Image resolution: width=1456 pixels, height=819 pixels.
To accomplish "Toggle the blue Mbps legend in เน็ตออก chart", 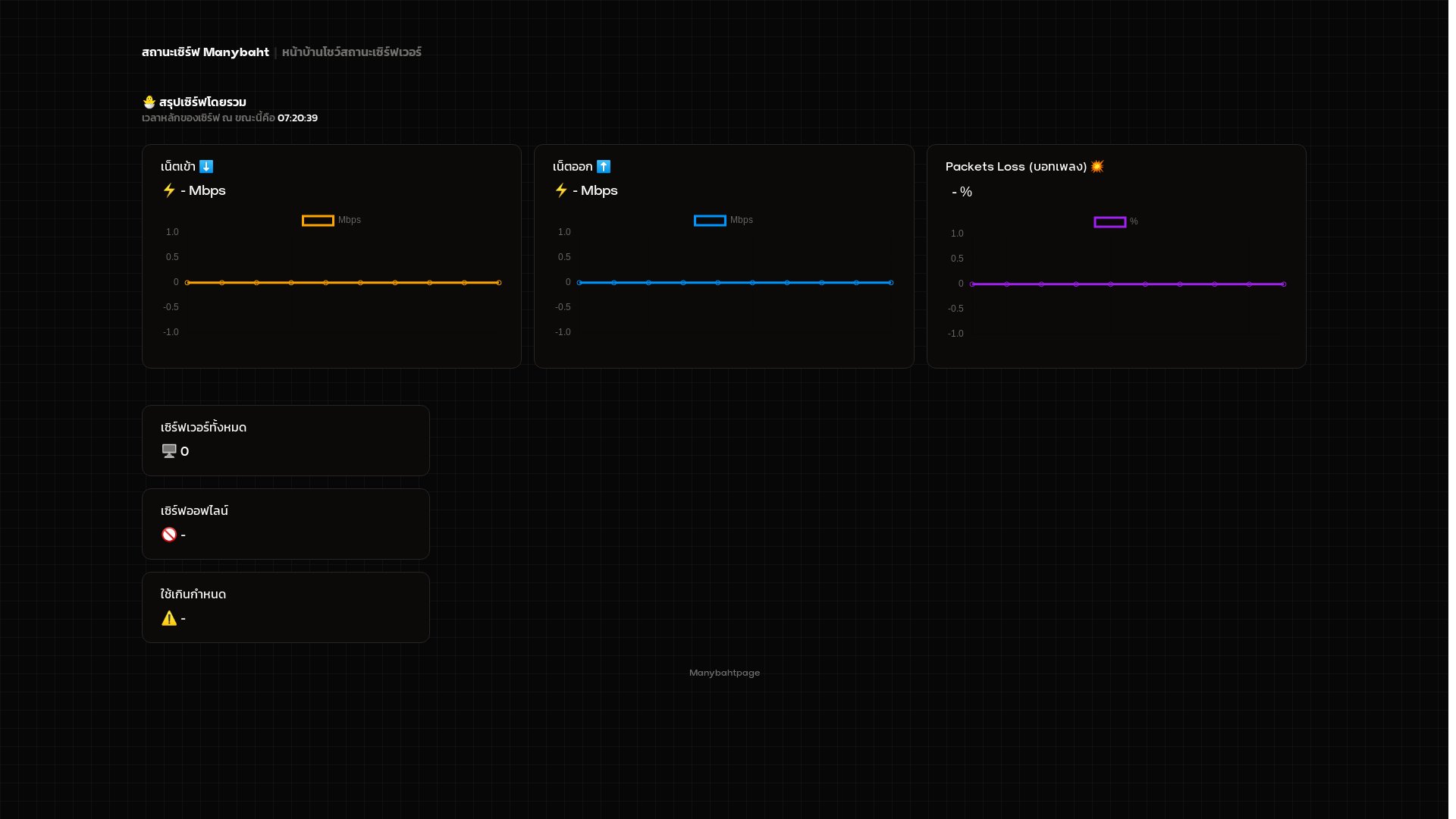I will click(723, 221).
